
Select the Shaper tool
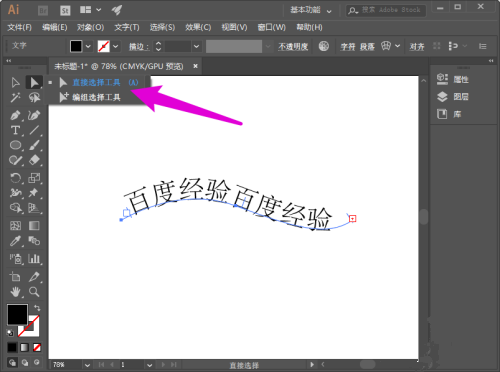pos(15,160)
